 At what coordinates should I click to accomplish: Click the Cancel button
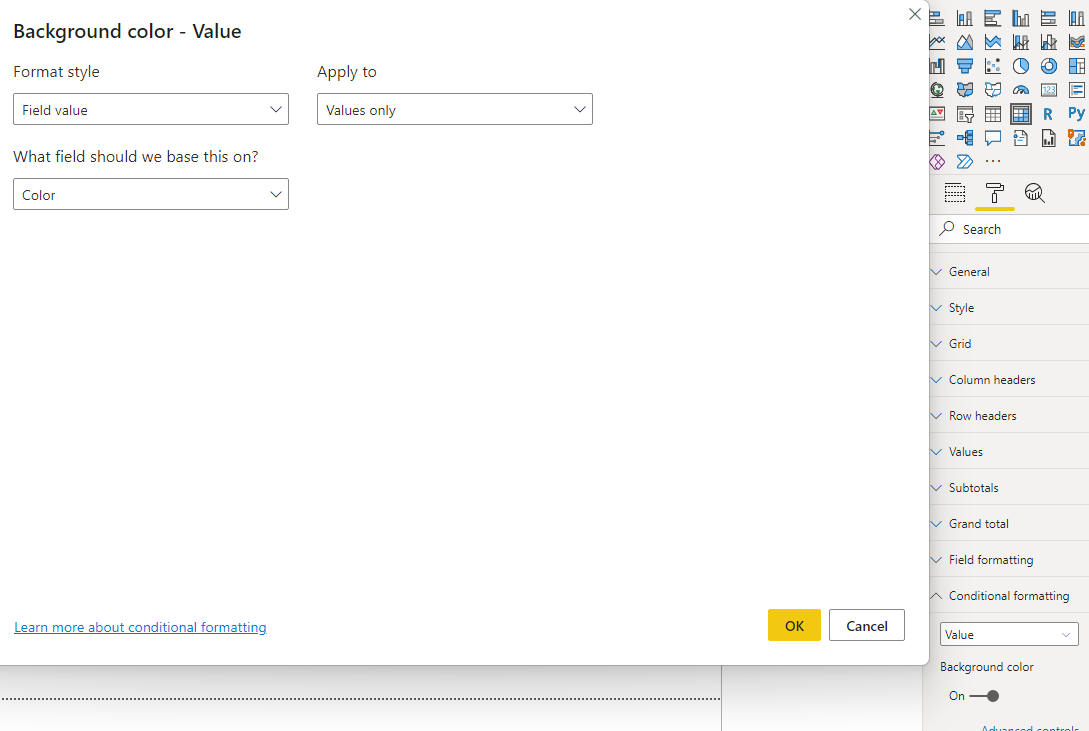point(867,625)
